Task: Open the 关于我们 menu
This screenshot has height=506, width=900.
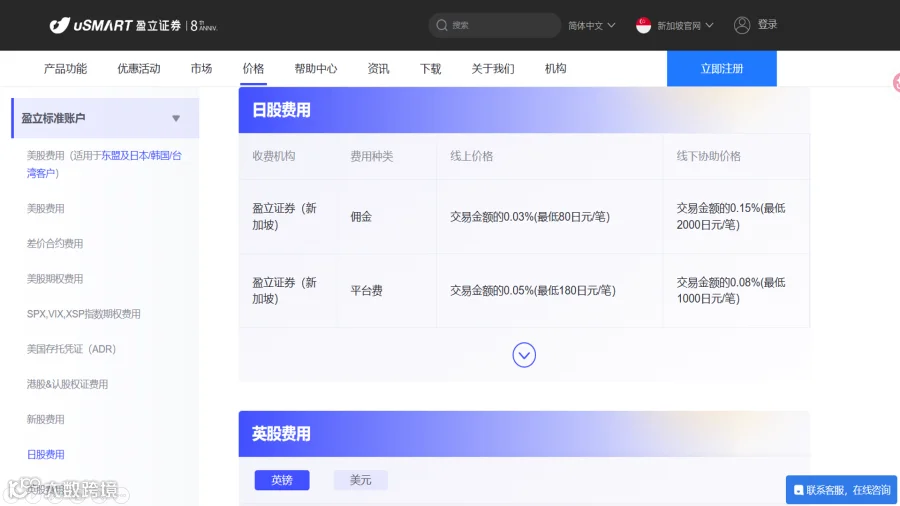Action: point(492,69)
